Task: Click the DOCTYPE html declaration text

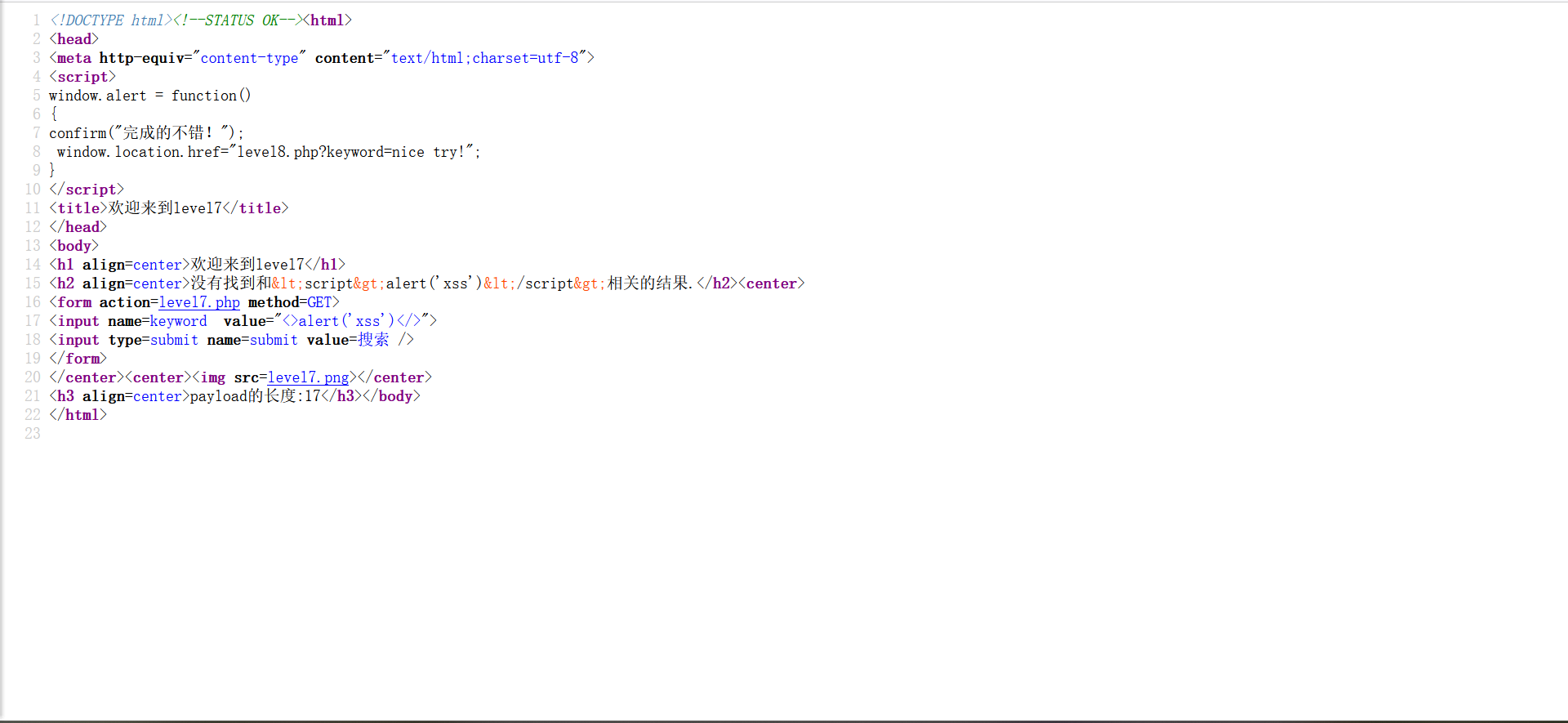Action: coord(111,20)
